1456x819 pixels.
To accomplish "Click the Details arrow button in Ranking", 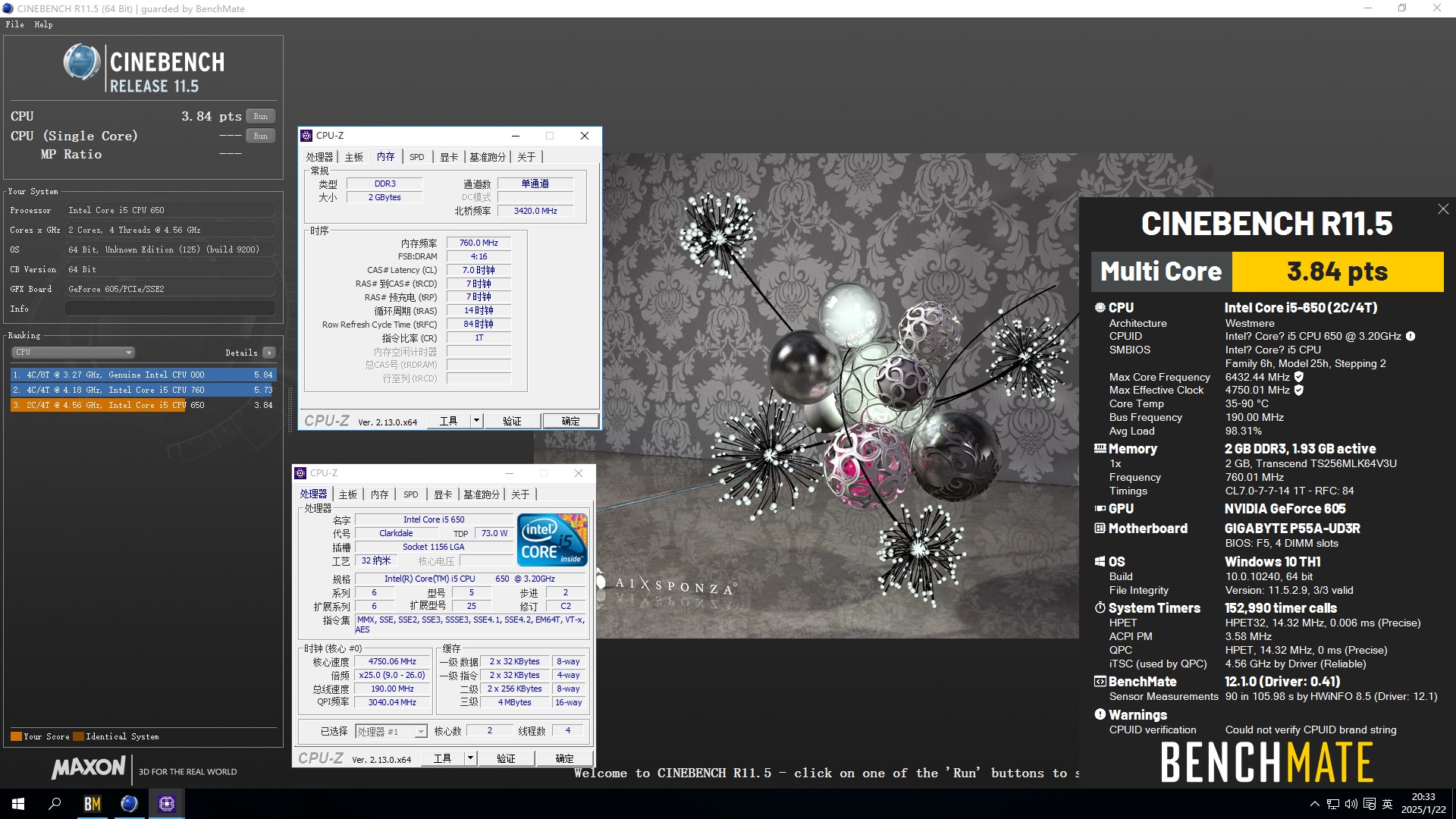I will click(x=268, y=353).
